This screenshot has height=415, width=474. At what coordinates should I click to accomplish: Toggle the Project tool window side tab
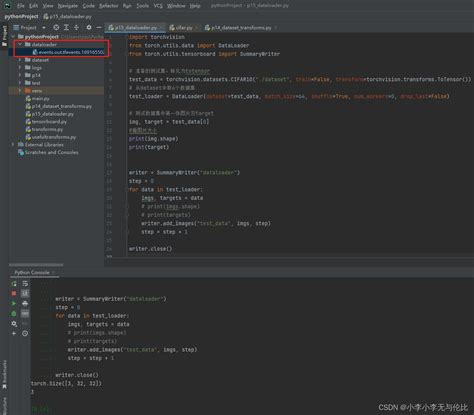point(4,36)
